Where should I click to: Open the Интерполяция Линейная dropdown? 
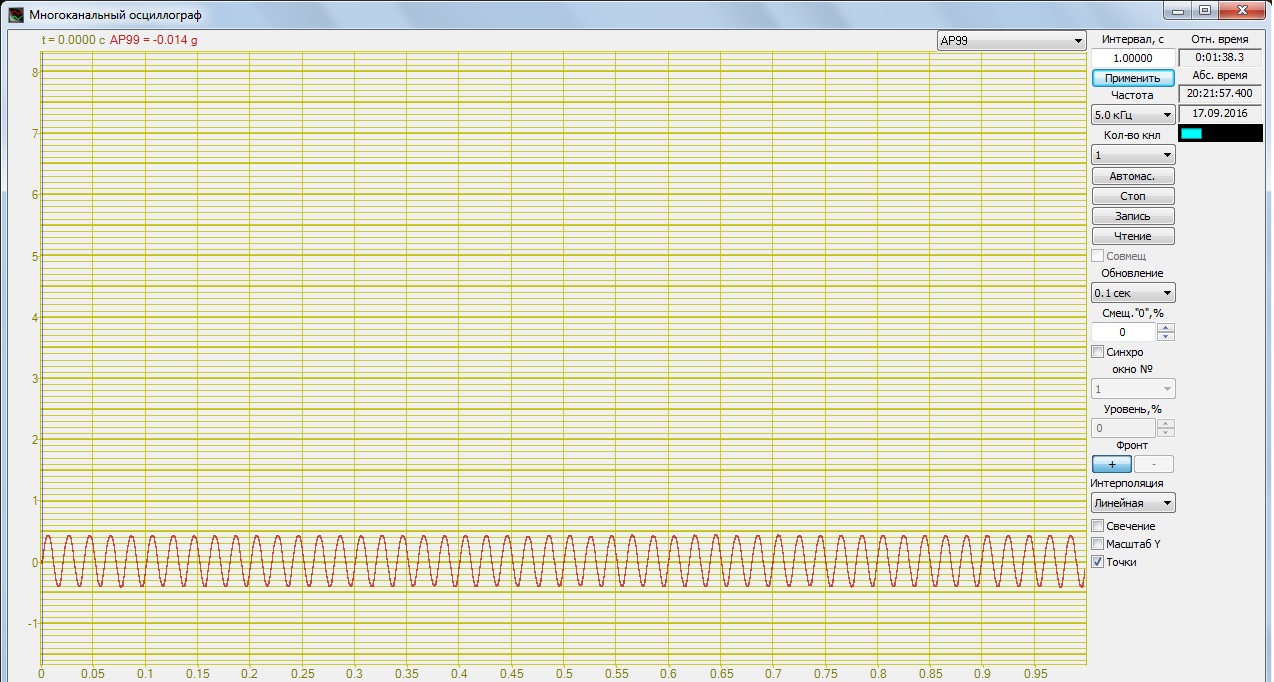1133,503
